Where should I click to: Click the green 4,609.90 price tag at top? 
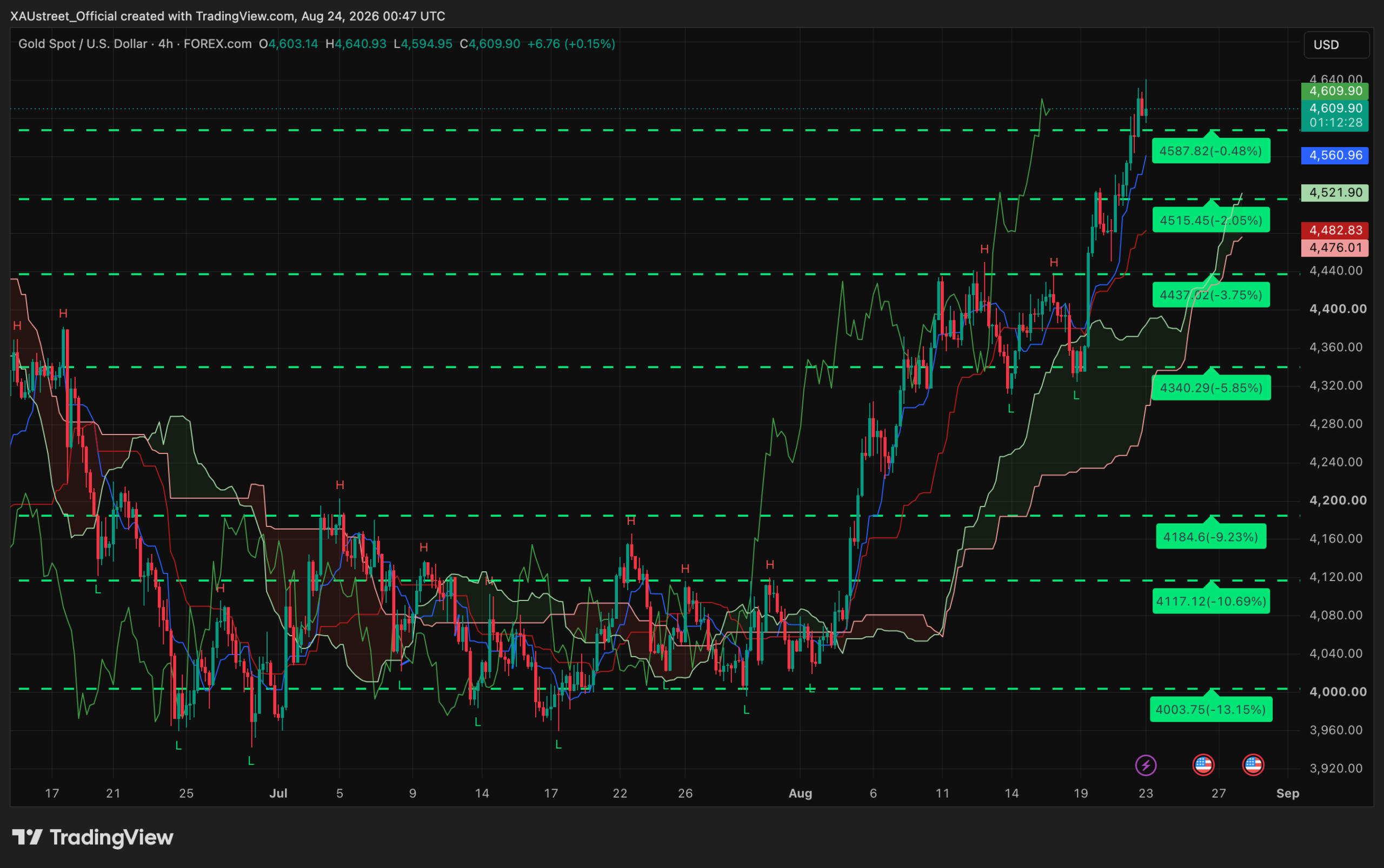pyautogui.click(x=1335, y=91)
